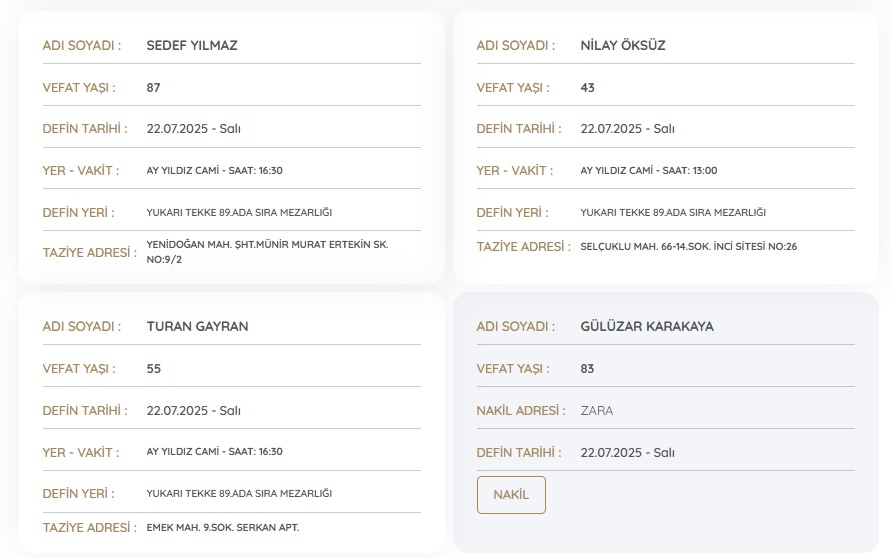Click Sedef Yılmaz's age value 87
The image size is (891, 558).
click(153, 87)
